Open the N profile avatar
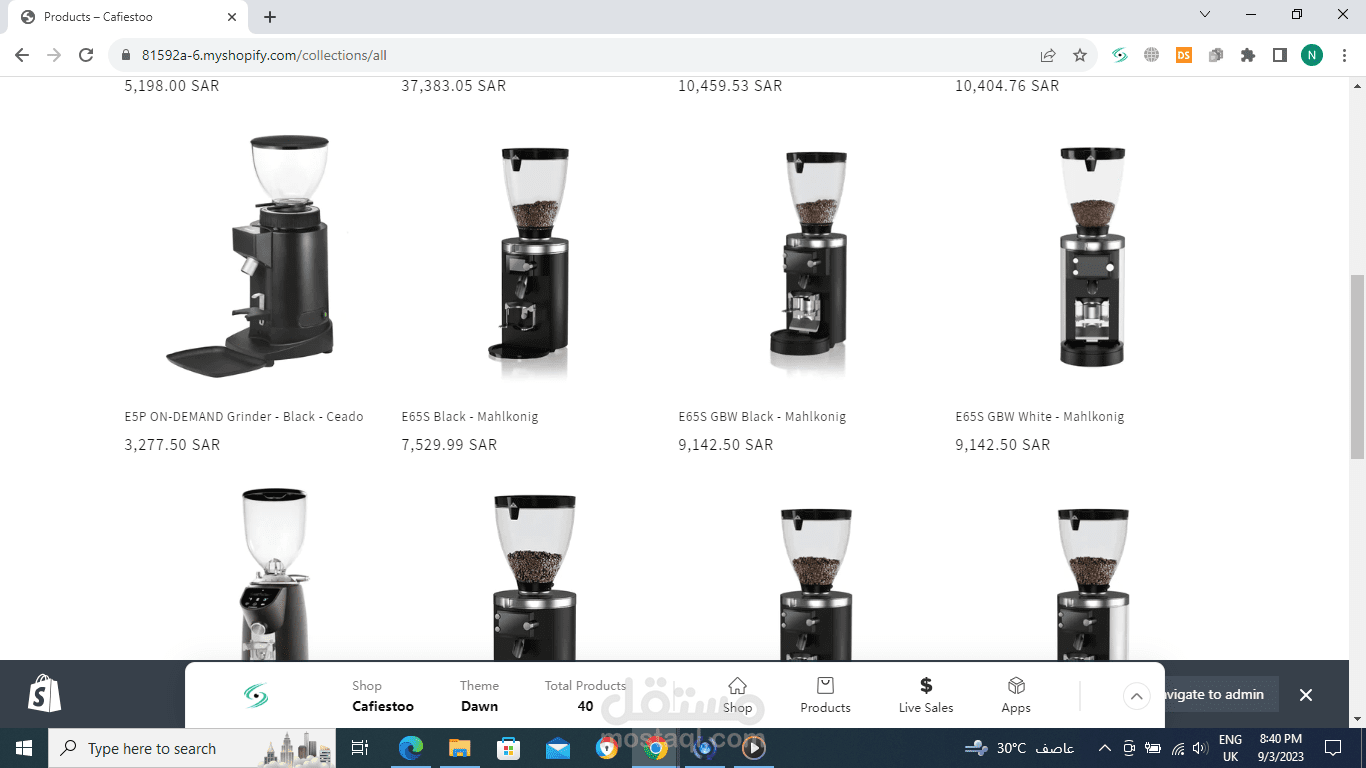 point(1312,55)
